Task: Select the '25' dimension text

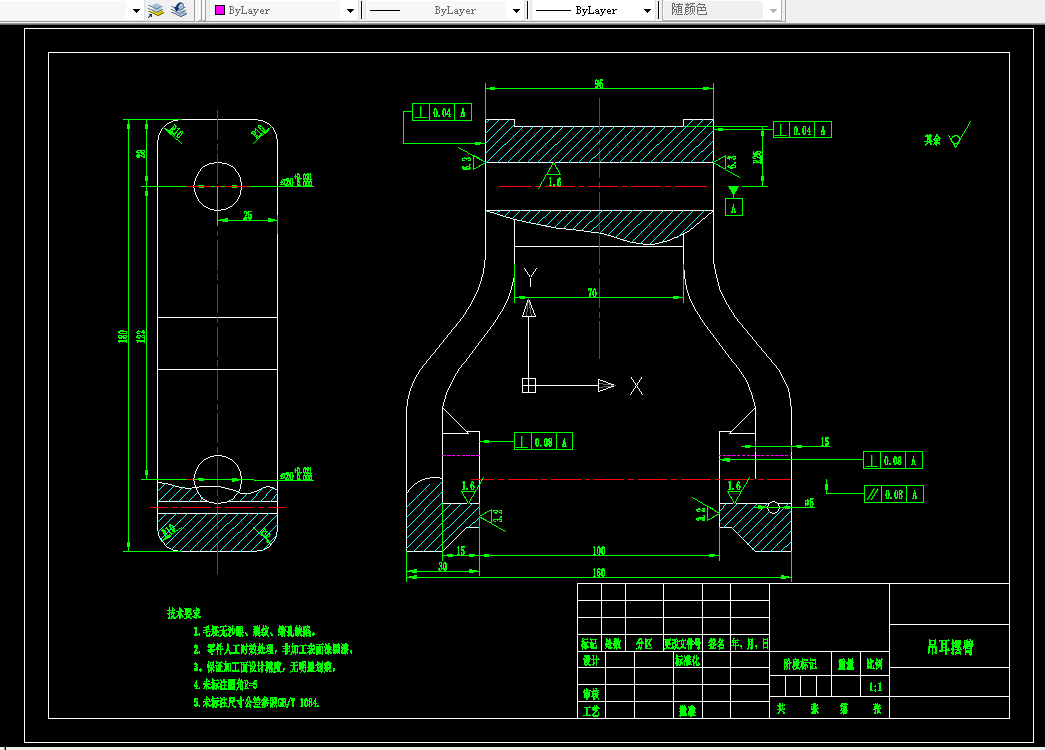Action: click(247, 215)
